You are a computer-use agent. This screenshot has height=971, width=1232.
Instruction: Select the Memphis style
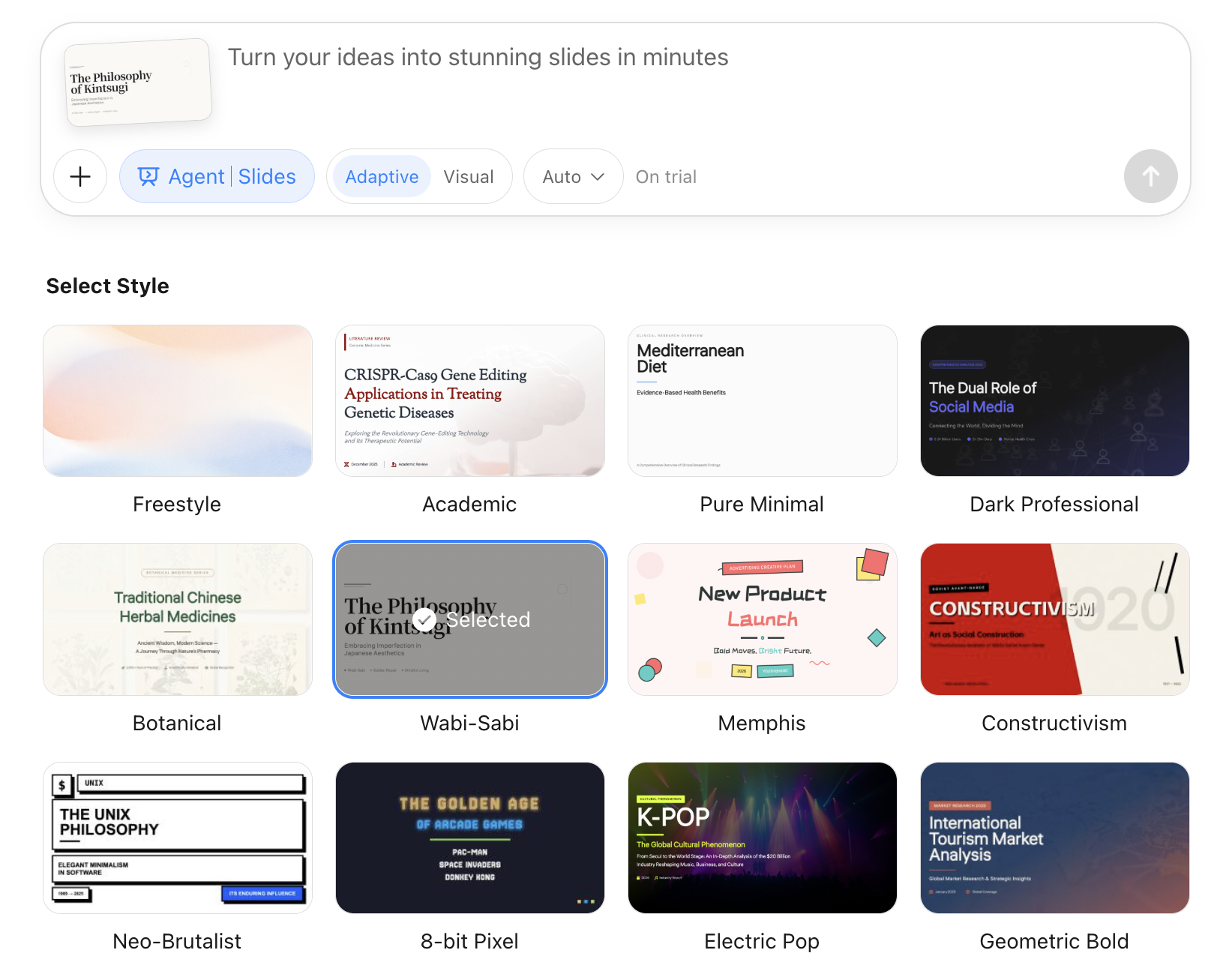762,619
